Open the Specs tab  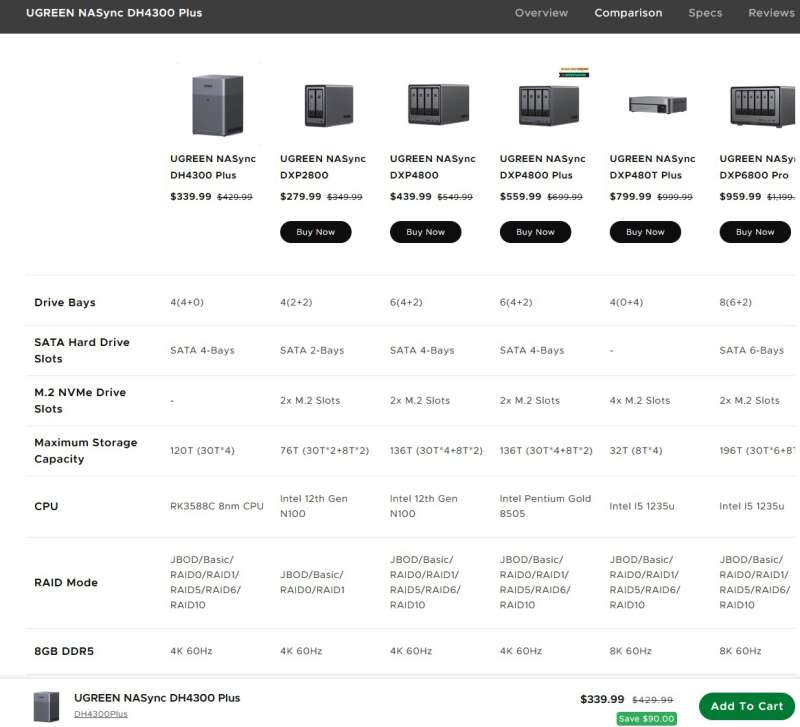(705, 13)
